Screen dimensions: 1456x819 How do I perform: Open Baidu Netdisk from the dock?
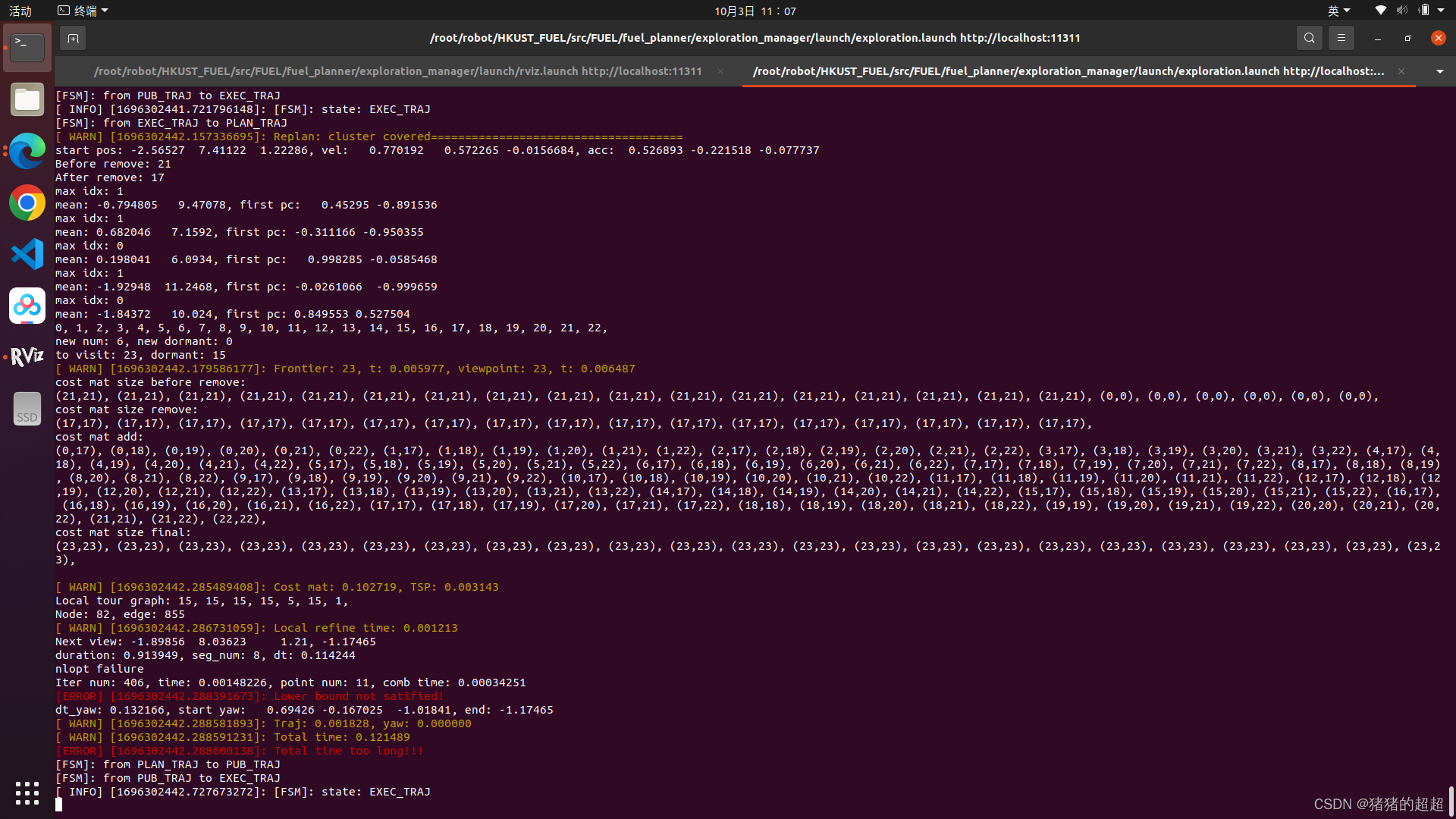[27, 306]
